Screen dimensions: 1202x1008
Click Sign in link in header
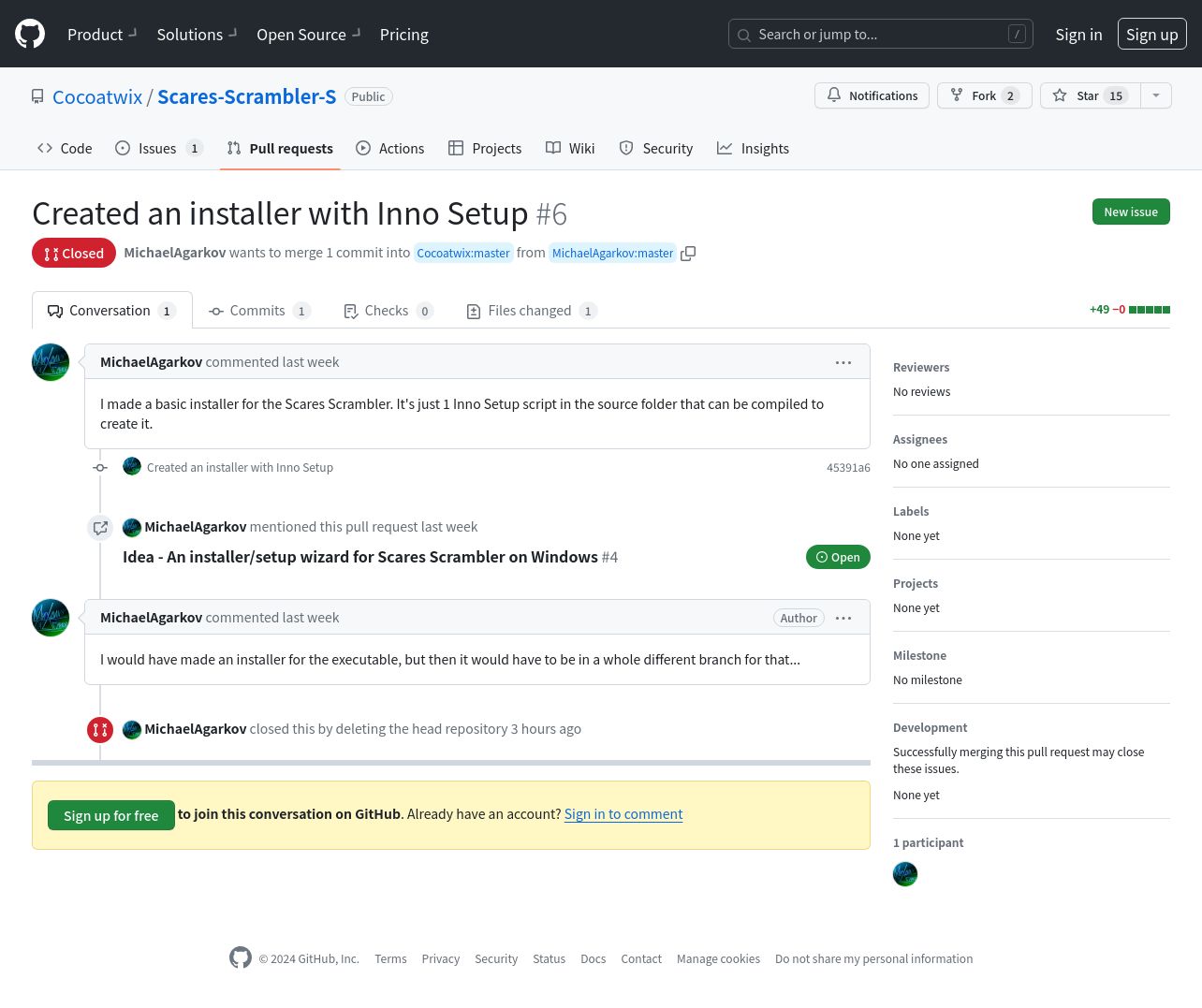(x=1078, y=35)
